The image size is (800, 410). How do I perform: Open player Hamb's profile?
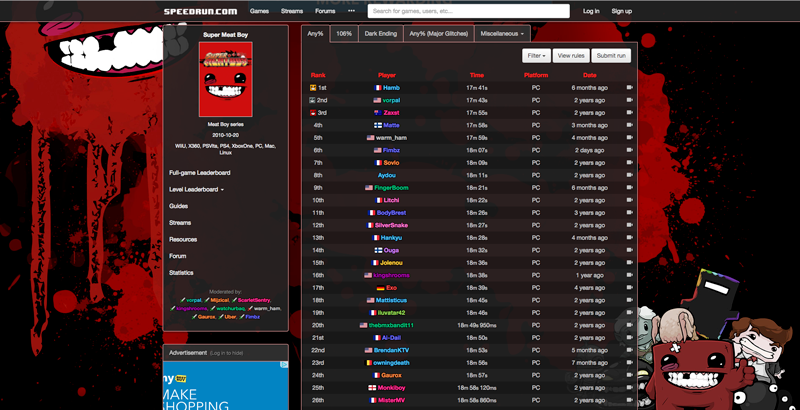coord(391,88)
